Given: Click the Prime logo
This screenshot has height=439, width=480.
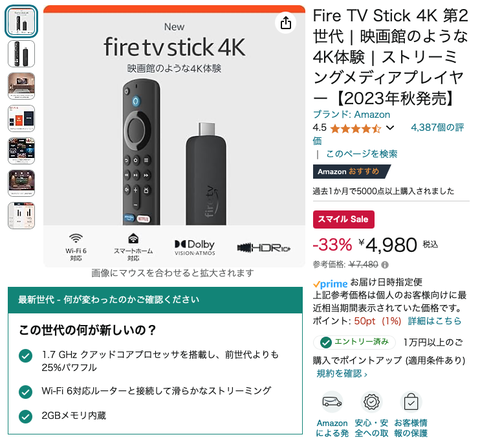Looking at the screenshot, I should click(x=330, y=284).
